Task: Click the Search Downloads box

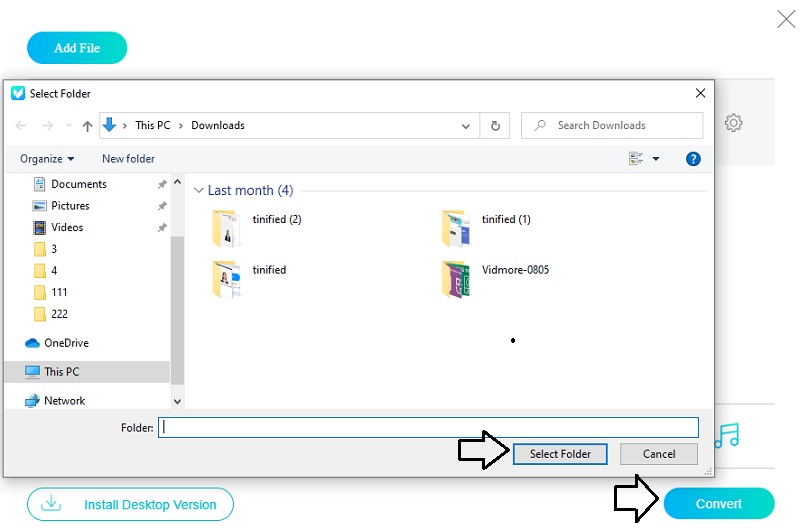Action: (x=613, y=126)
